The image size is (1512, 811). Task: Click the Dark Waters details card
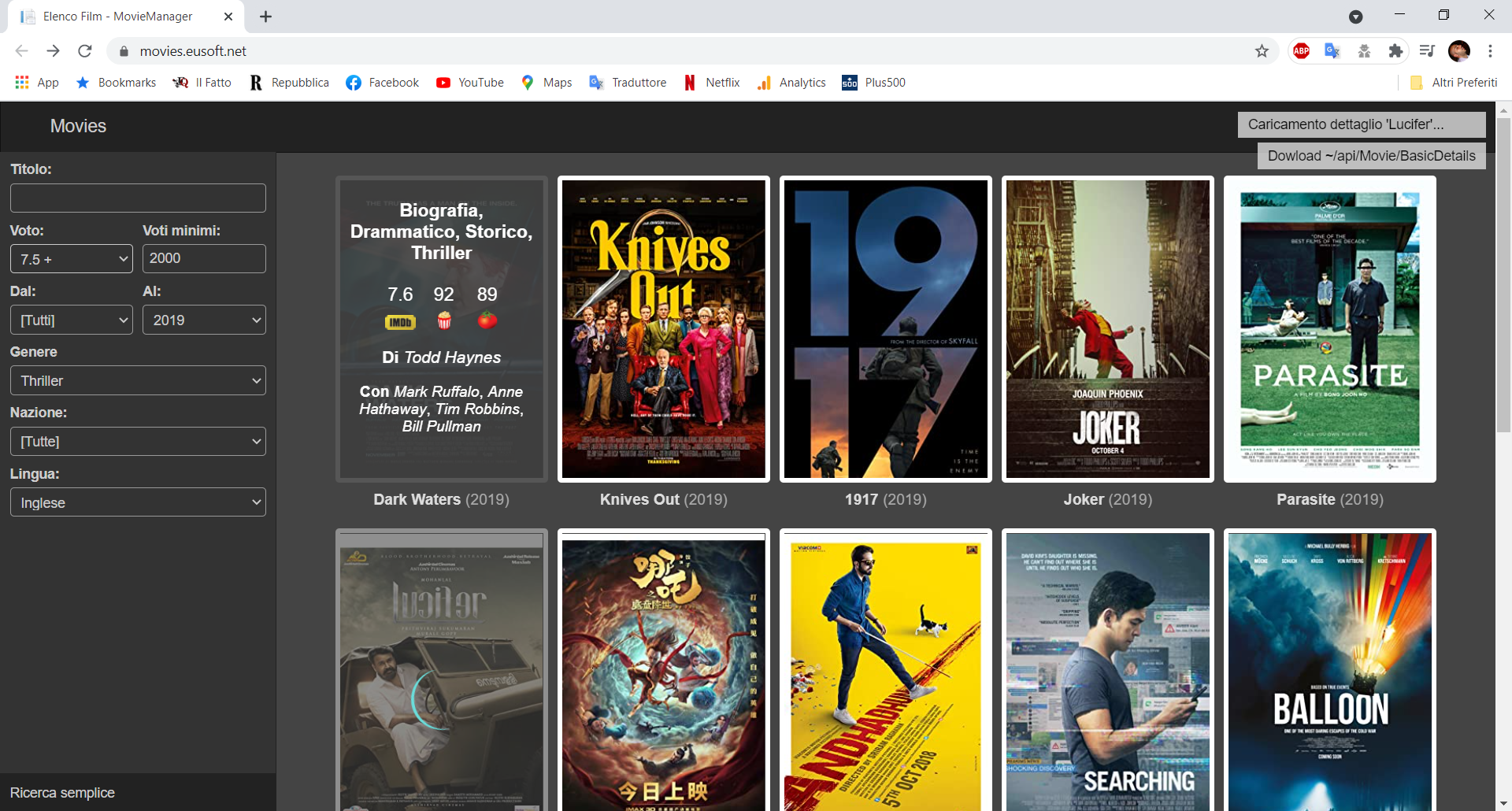pos(442,329)
